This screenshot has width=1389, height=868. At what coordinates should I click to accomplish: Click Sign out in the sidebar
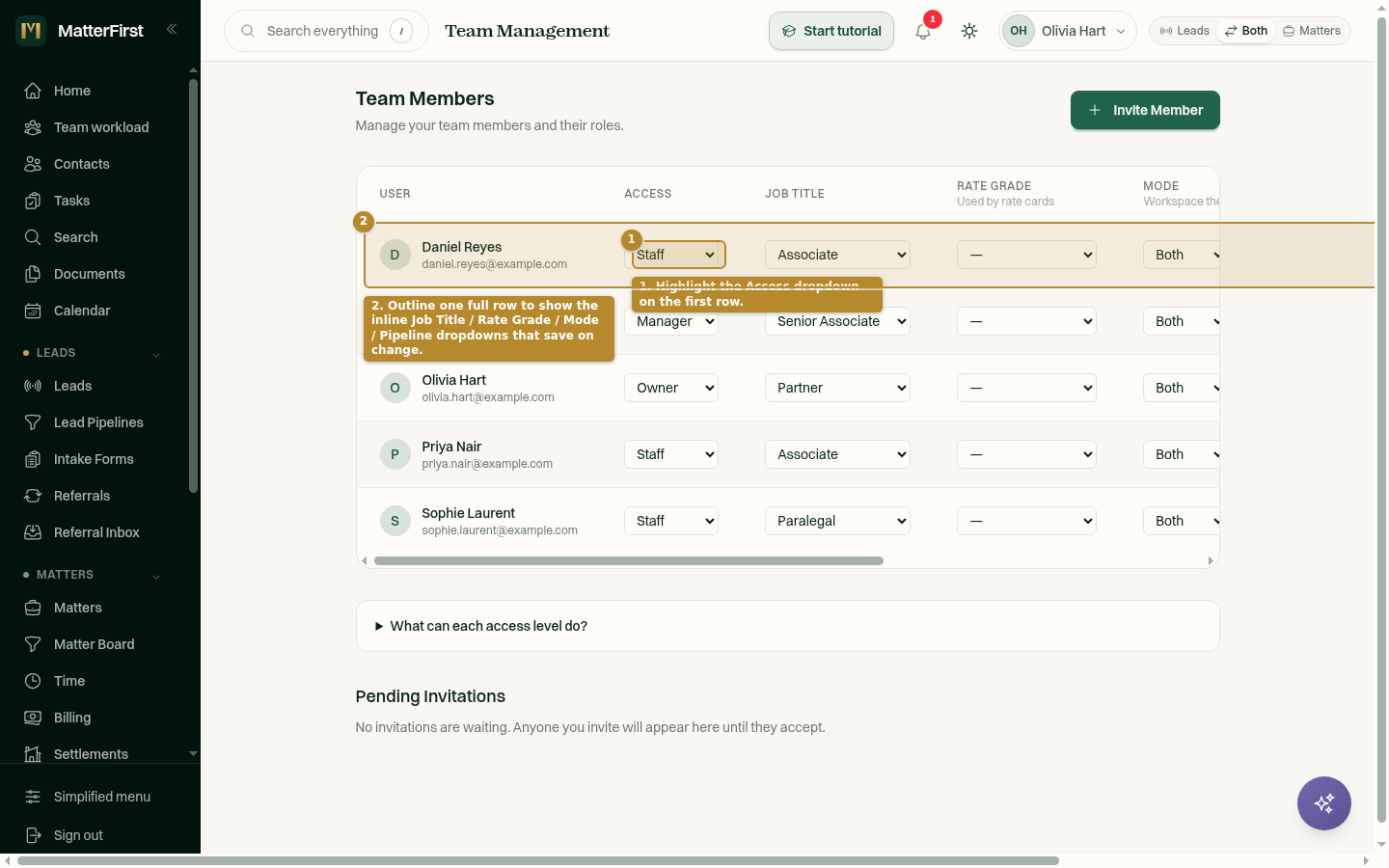pos(78,835)
